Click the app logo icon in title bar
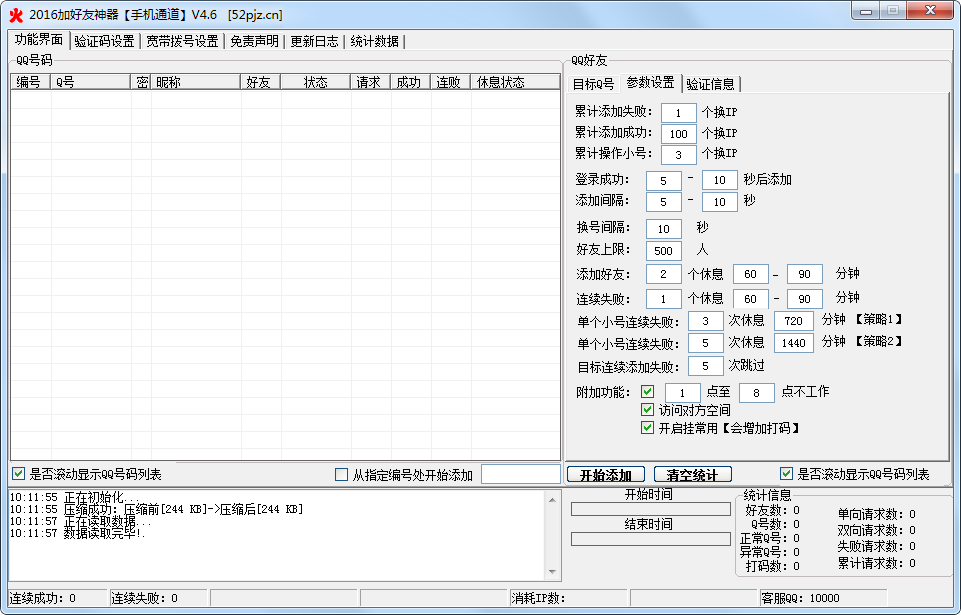Viewport: 961px width, 615px height. (x=15, y=15)
